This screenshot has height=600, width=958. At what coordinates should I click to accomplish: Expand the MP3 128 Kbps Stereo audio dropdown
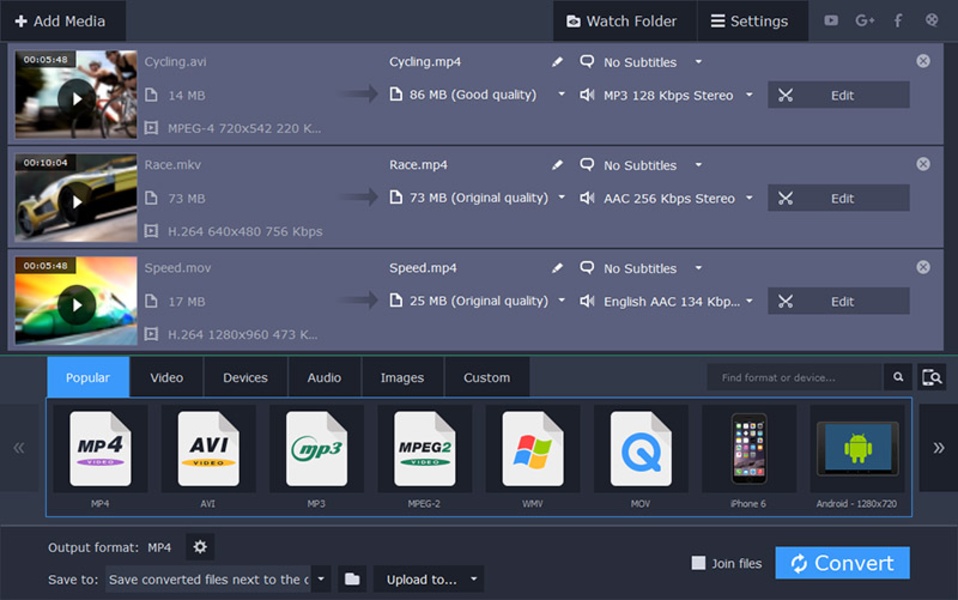pos(749,95)
